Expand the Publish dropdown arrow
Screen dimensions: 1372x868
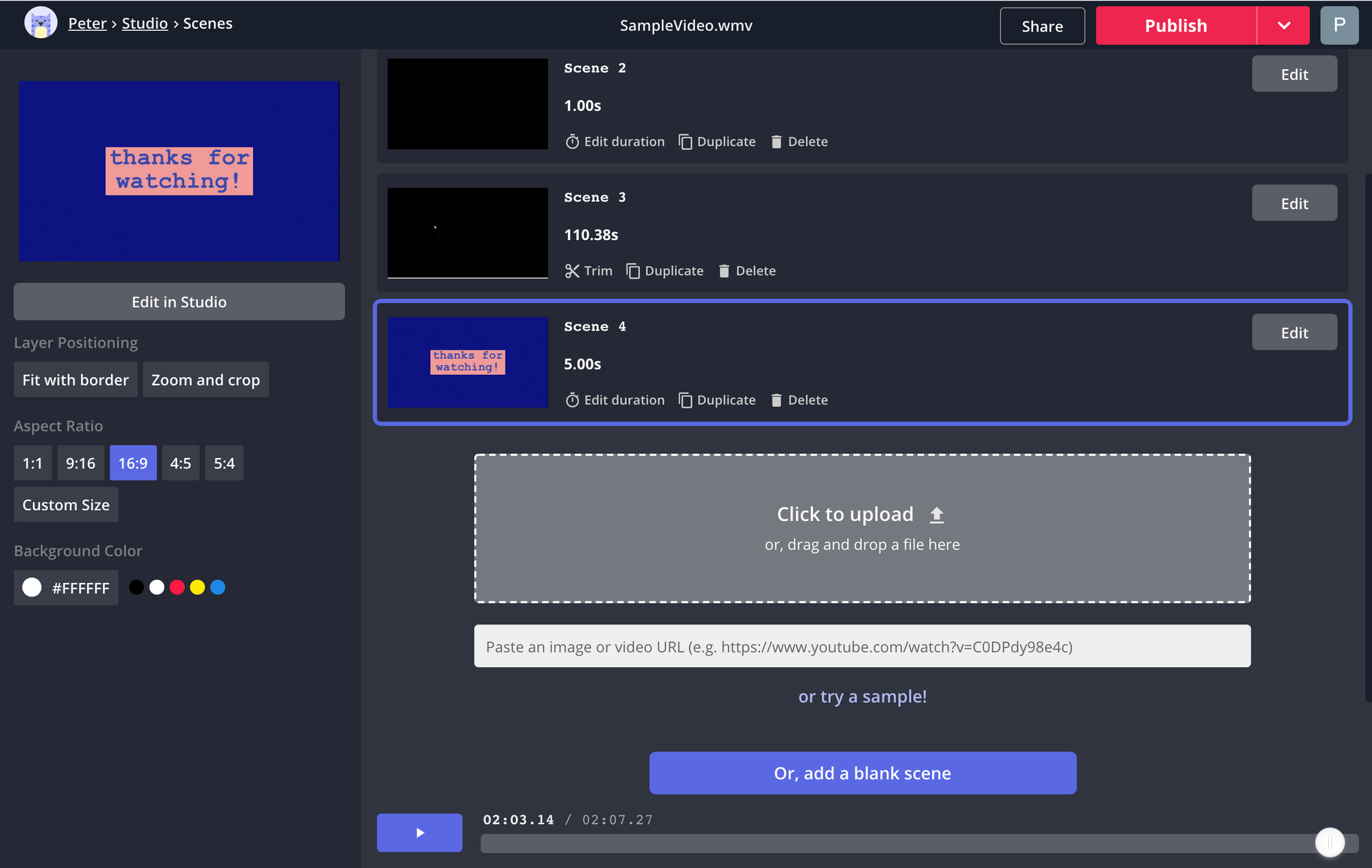1284,25
